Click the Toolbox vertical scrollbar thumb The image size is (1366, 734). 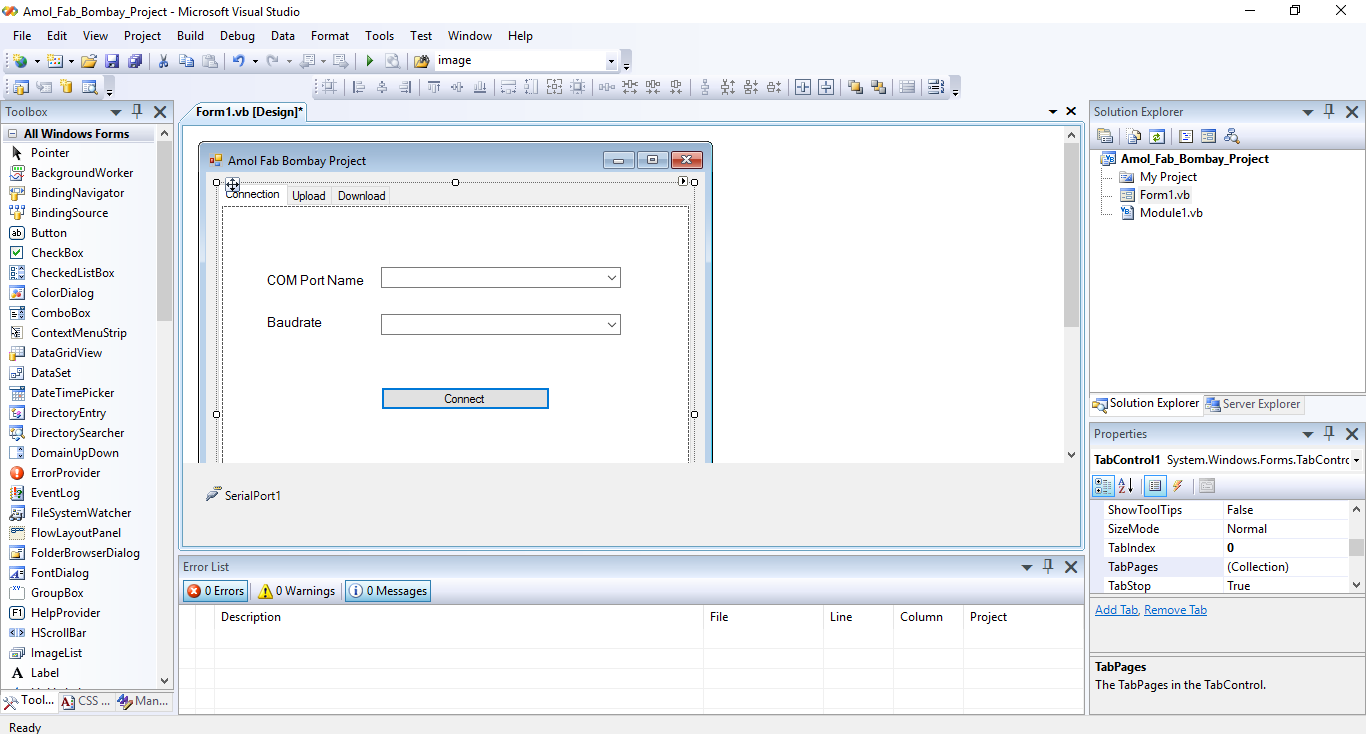click(165, 232)
